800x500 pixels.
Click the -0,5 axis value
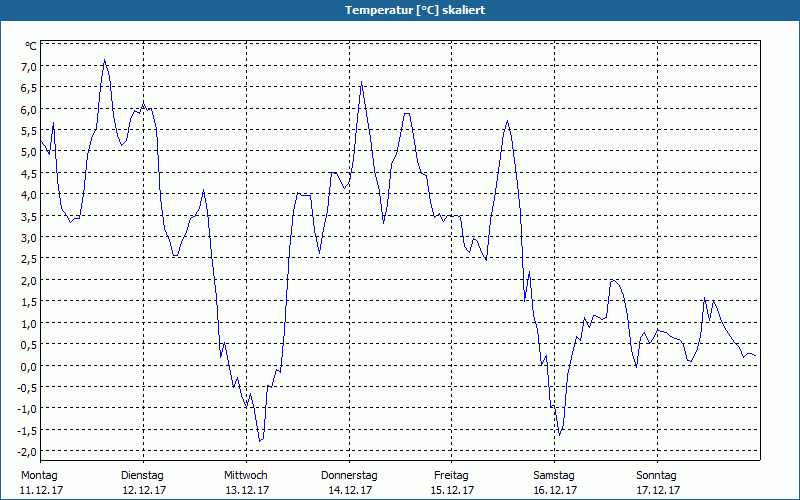pyautogui.click(x=28, y=387)
